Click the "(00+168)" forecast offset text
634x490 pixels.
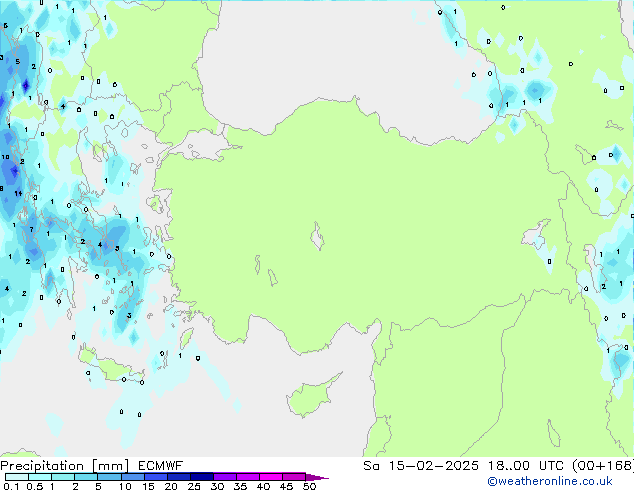coord(603,466)
